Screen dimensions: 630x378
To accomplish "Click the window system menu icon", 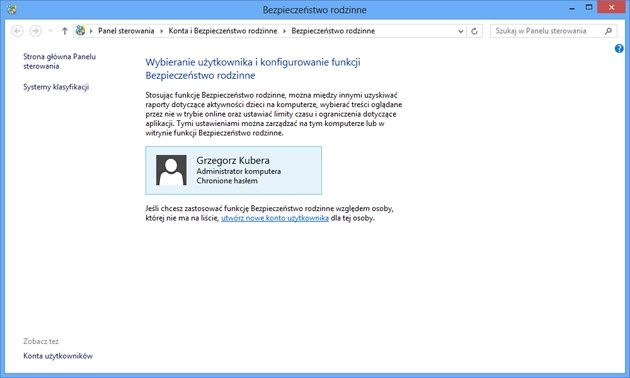I will tap(12, 9).
